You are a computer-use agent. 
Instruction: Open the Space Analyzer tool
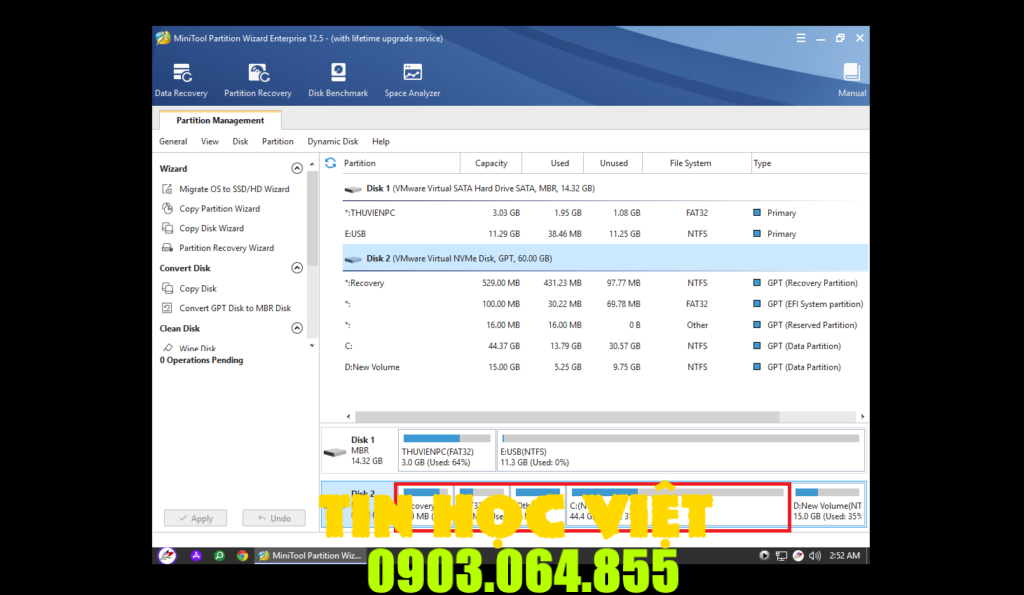pos(412,79)
